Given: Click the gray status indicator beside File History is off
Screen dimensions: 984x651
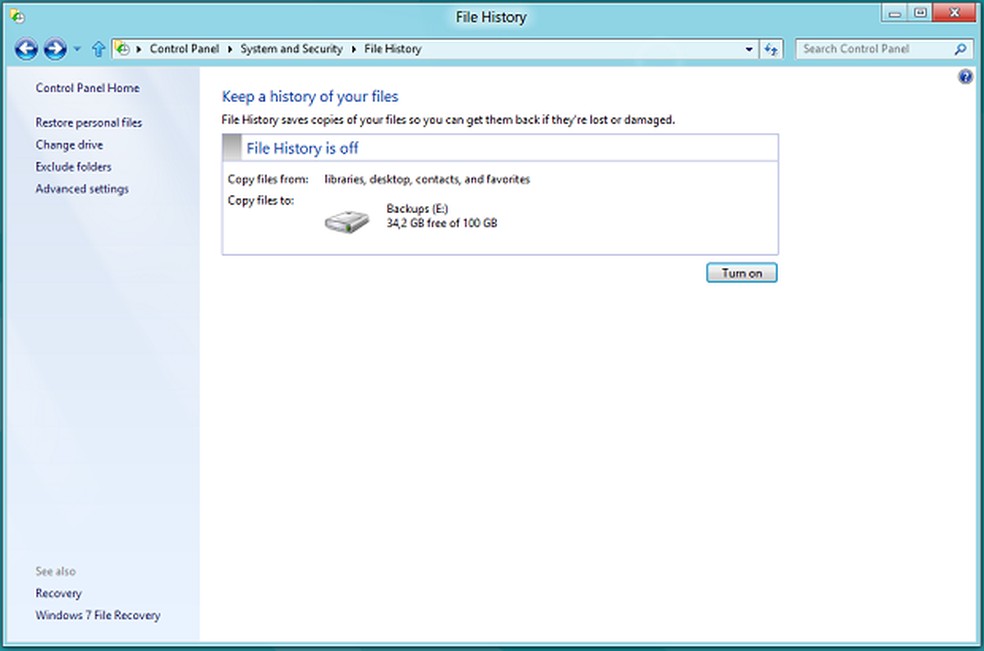Looking at the screenshot, I should tap(232, 148).
